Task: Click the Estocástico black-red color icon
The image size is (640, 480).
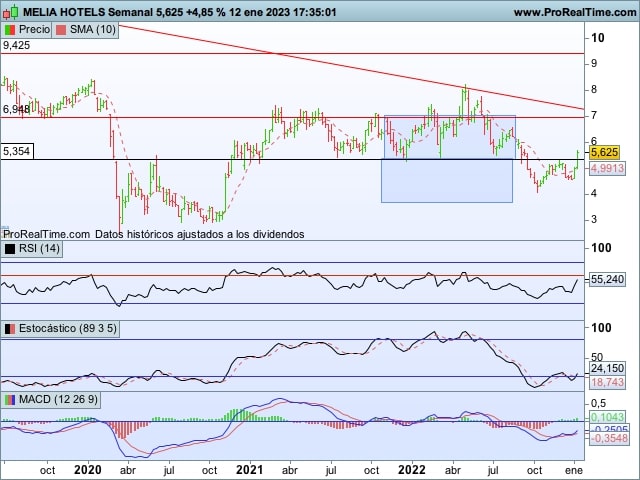Action: click(10, 329)
